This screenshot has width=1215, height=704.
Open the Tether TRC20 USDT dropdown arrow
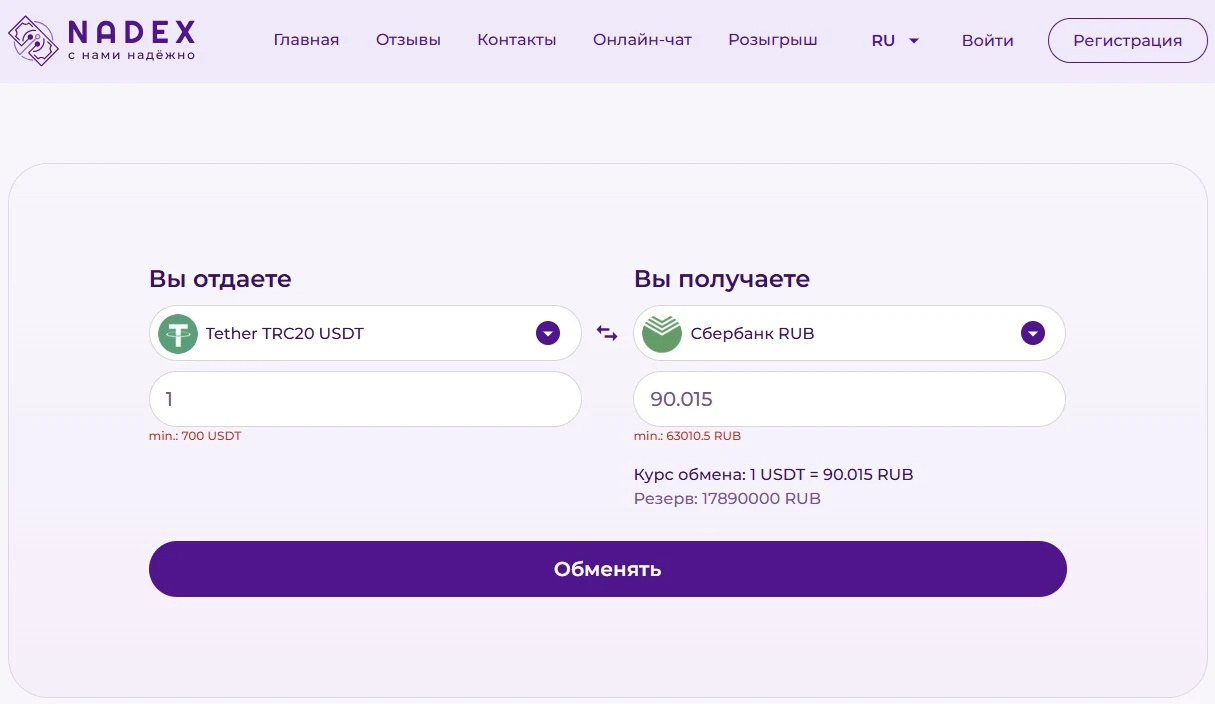(548, 333)
